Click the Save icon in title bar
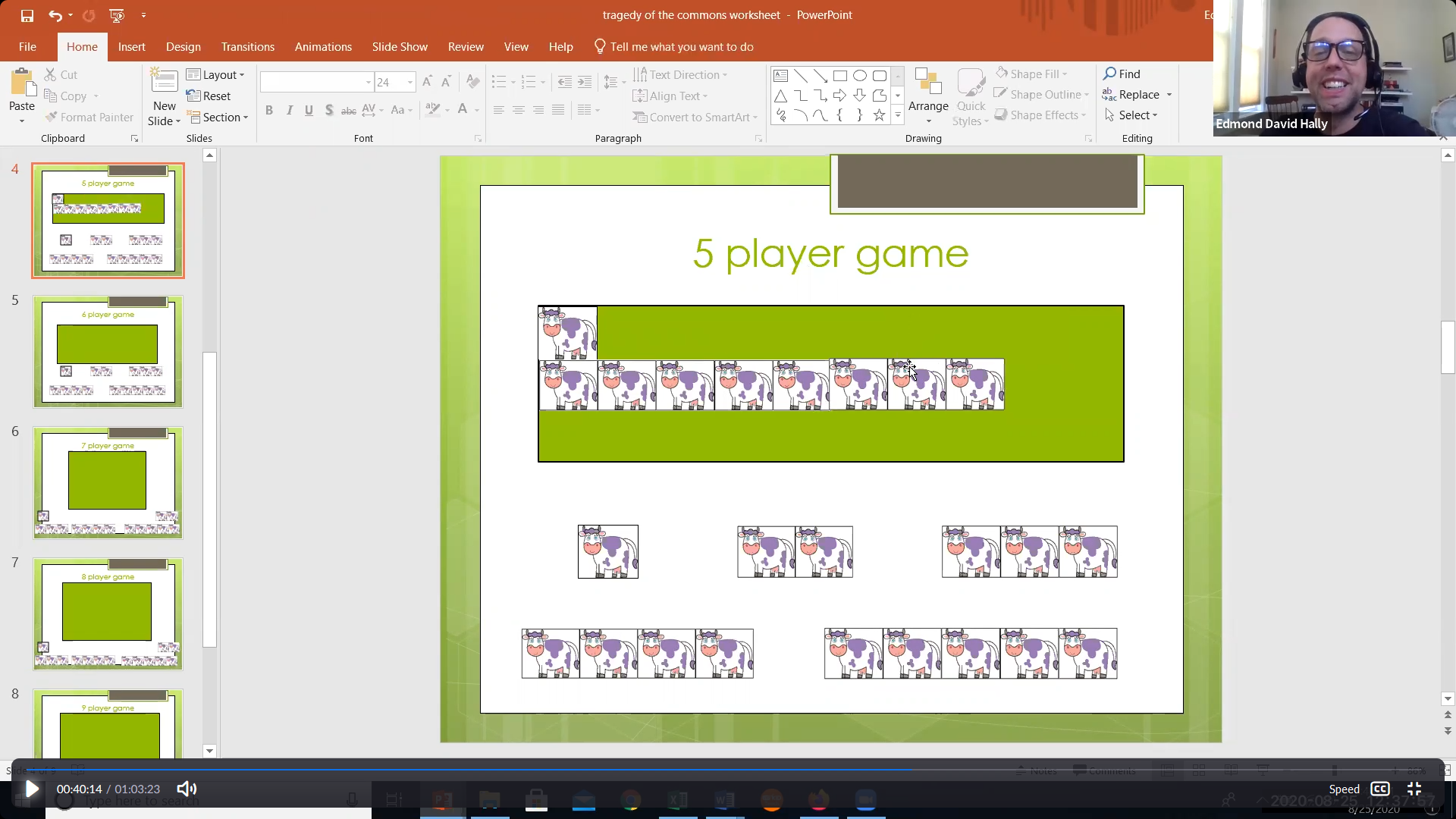Screen dimensions: 1456x819 (x=27, y=15)
